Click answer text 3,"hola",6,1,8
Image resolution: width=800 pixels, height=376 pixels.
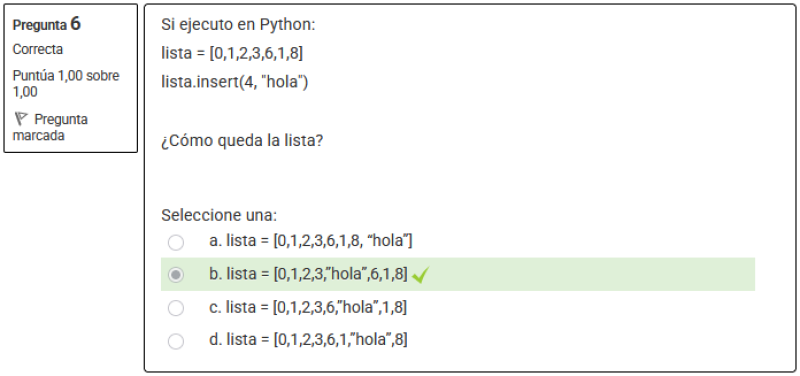click(308, 274)
